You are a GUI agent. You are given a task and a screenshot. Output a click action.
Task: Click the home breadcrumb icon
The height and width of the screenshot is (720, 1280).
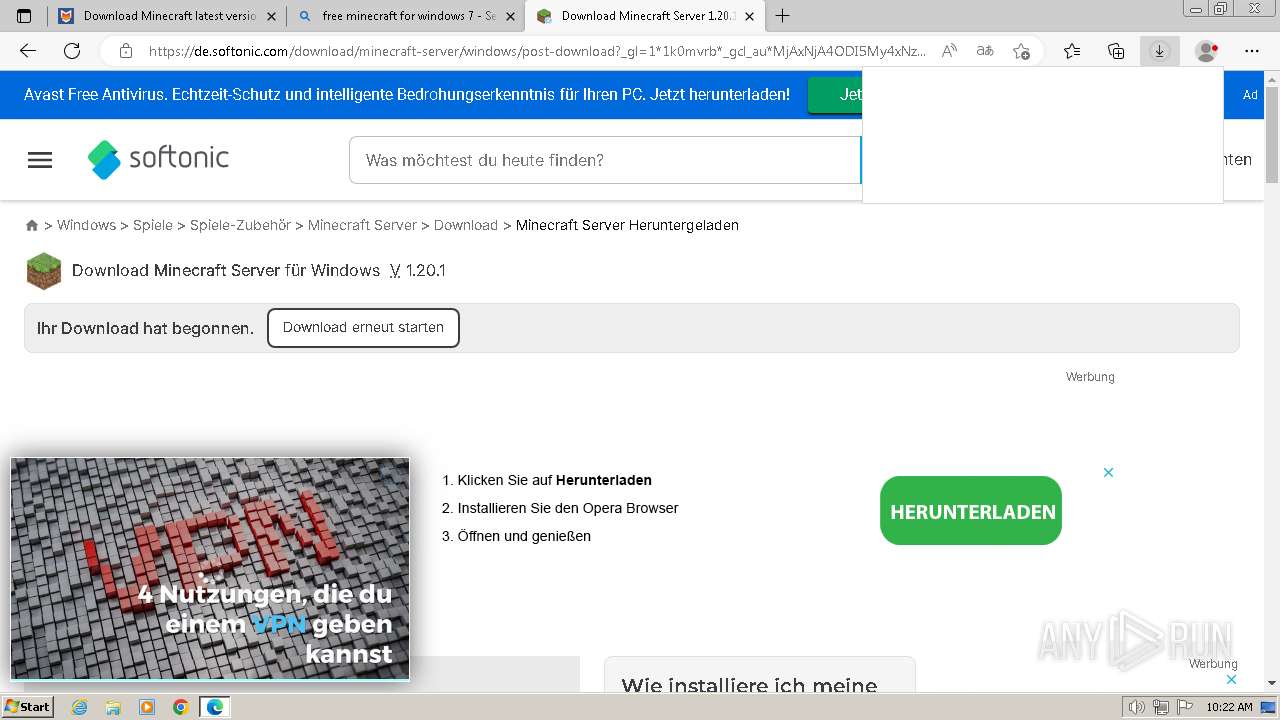pyautogui.click(x=32, y=225)
